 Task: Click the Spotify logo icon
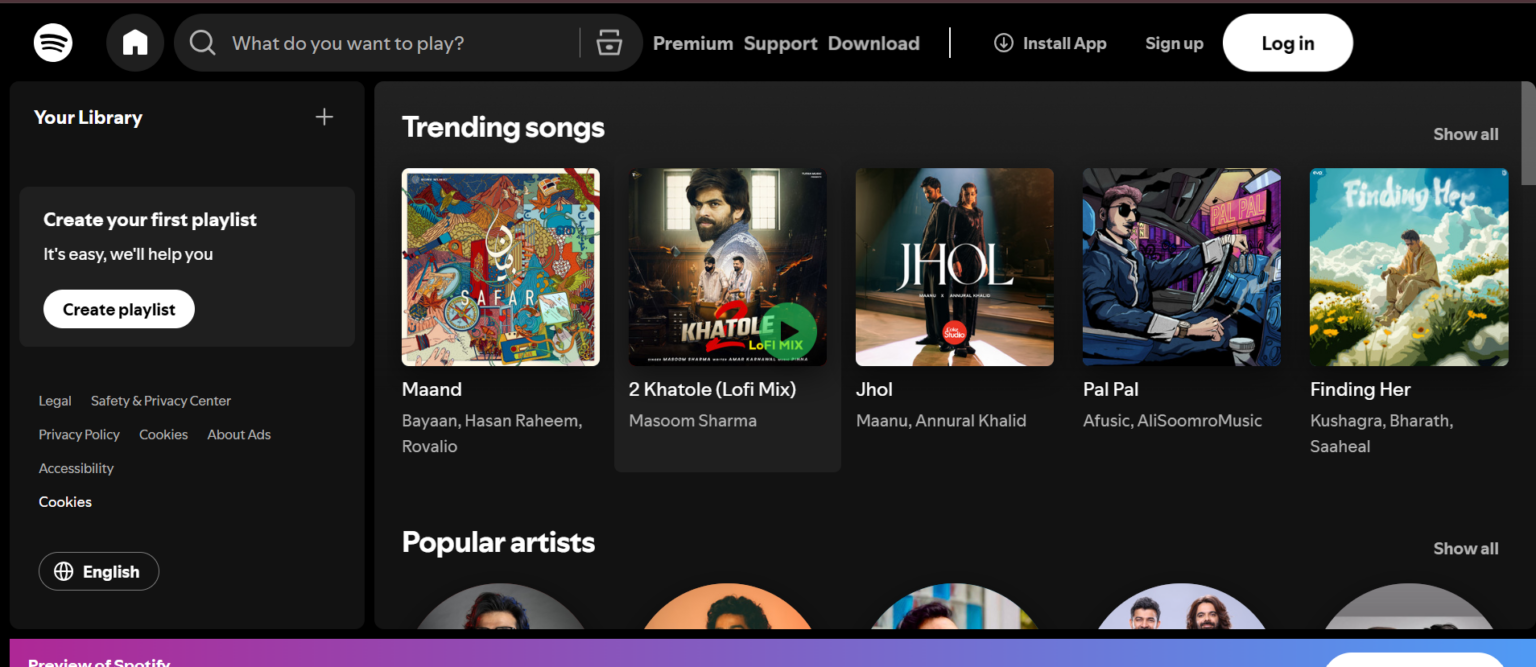[52, 42]
